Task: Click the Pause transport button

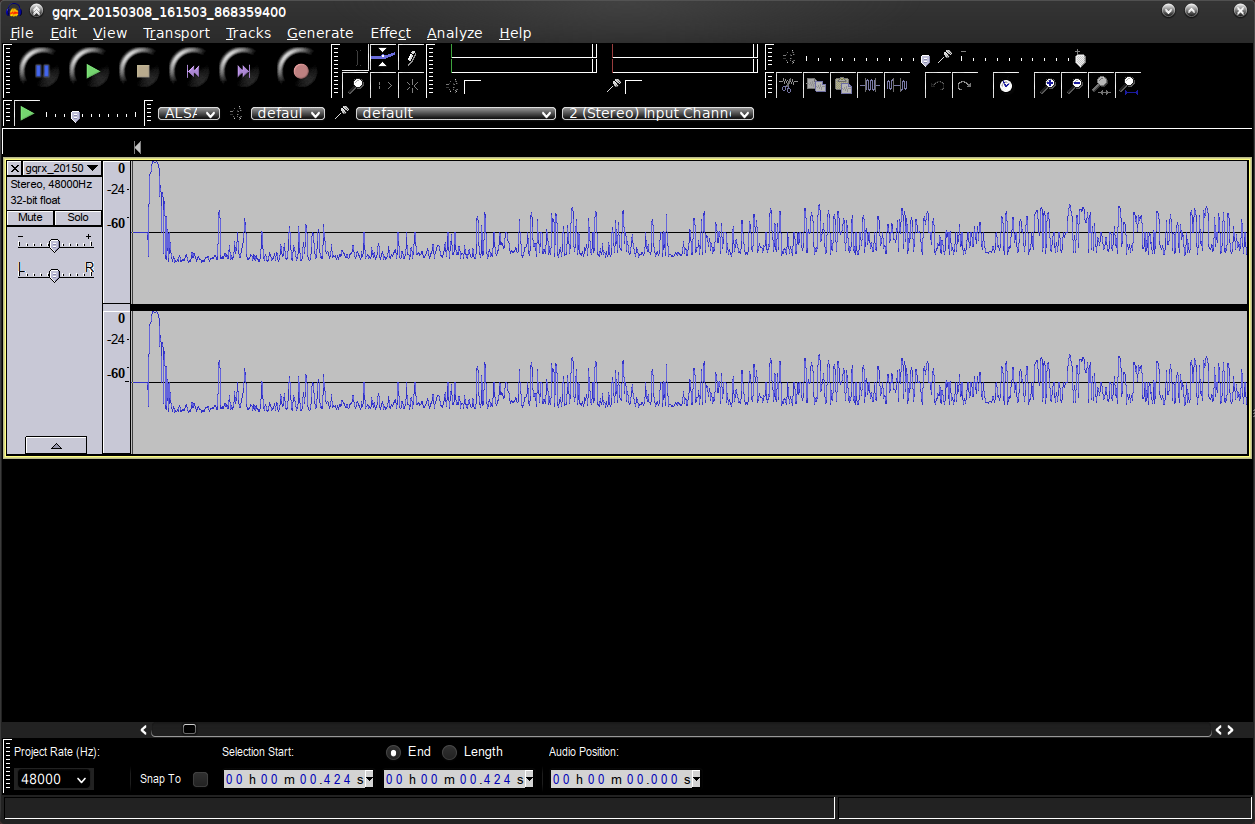Action: 42,71
